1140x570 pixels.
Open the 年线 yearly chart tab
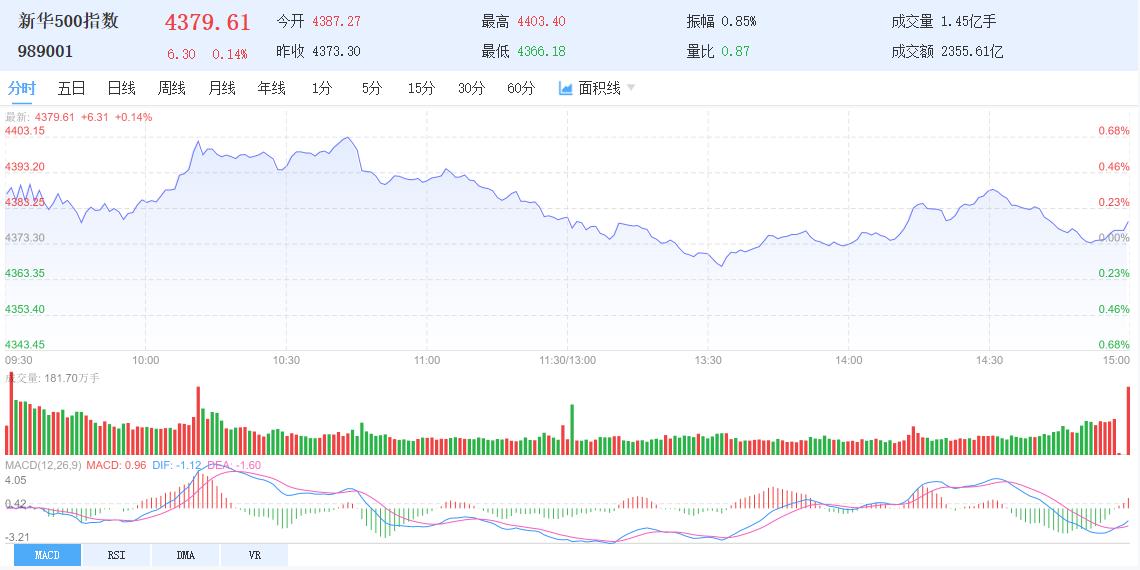tap(271, 88)
